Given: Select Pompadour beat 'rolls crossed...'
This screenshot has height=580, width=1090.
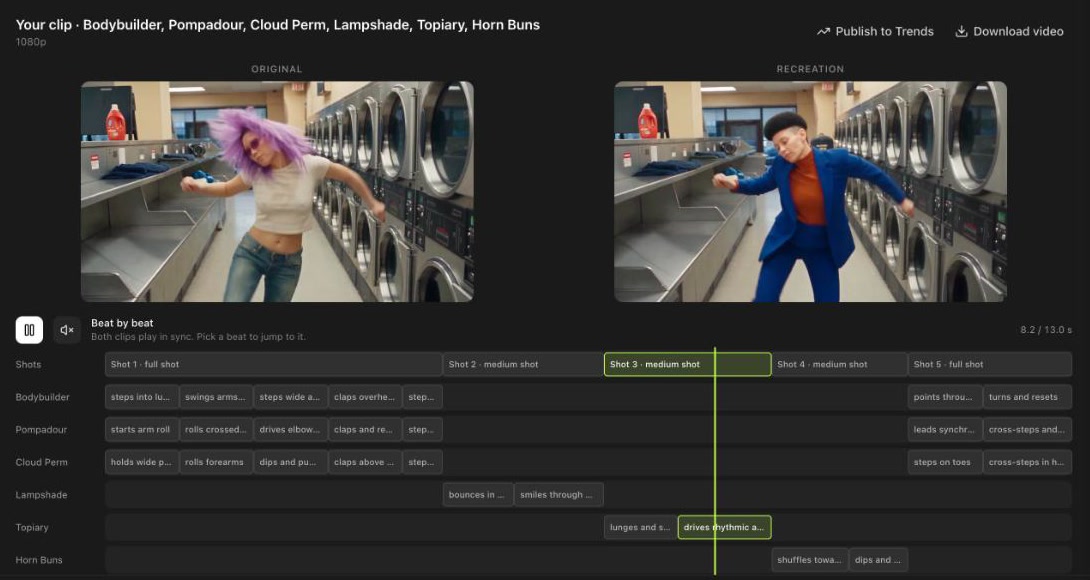Looking at the screenshot, I should [216, 430].
